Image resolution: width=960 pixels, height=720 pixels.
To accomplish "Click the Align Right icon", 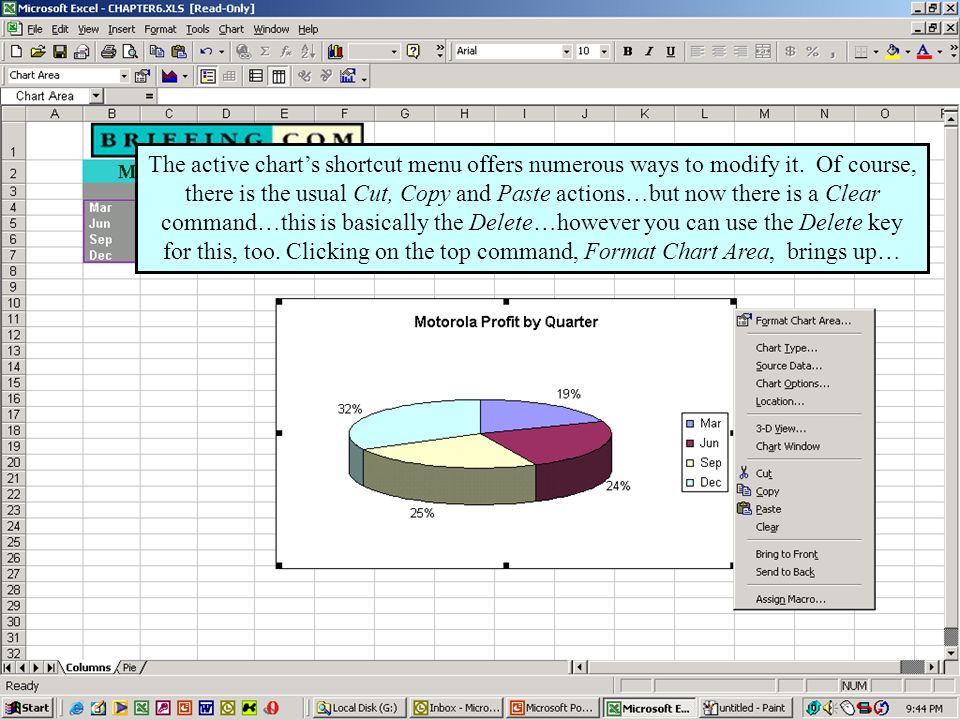I will [x=741, y=51].
